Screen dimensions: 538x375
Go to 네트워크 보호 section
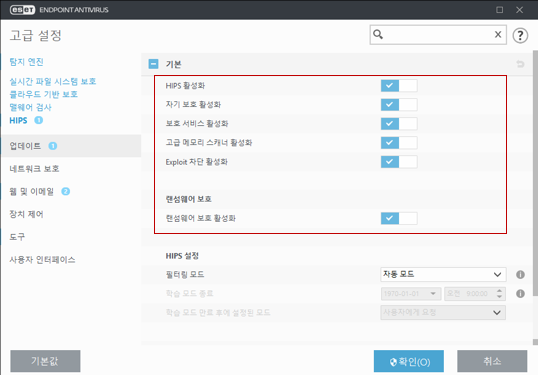pos(34,169)
